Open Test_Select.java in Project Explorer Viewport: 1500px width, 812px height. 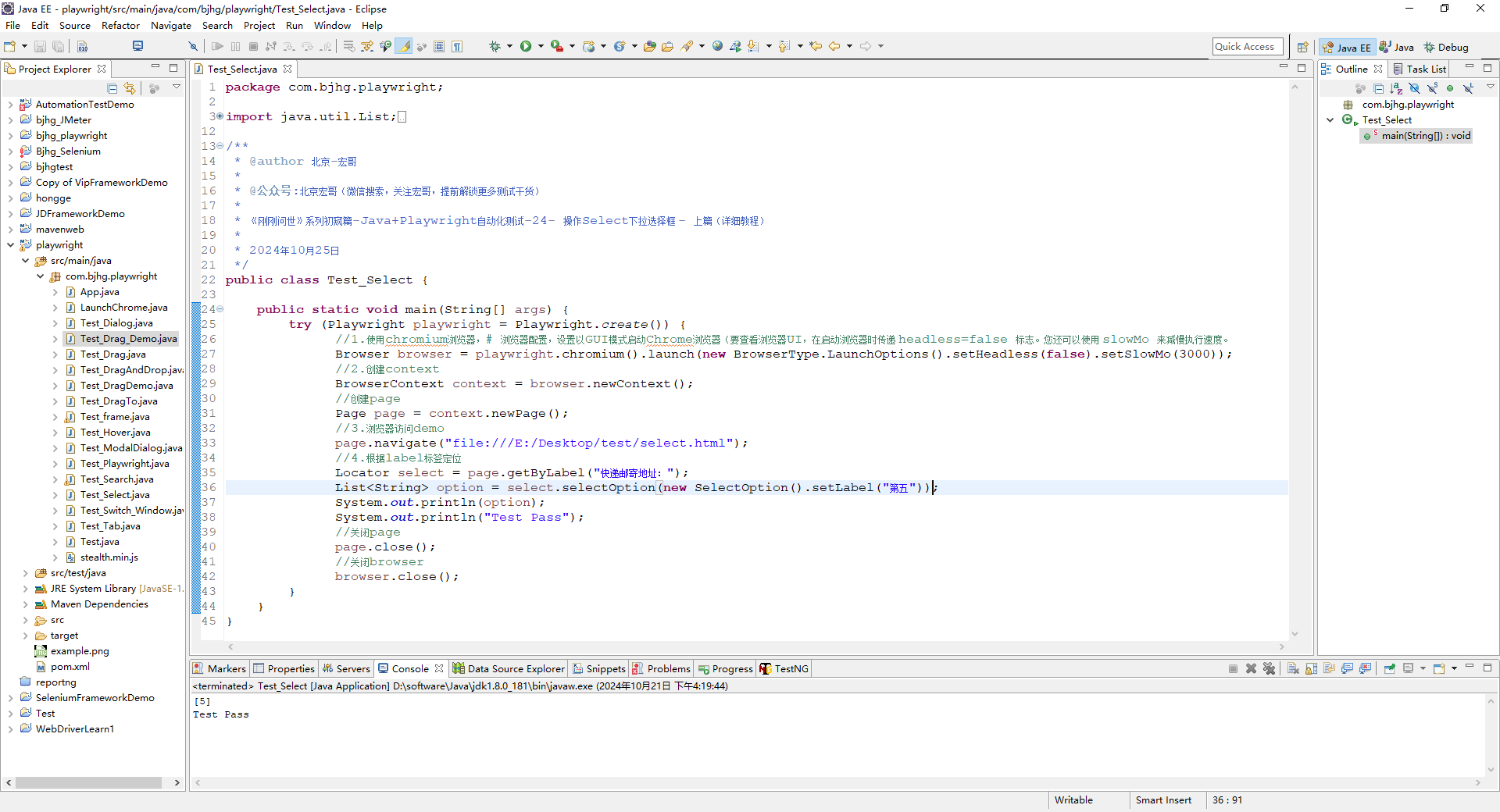[x=114, y=495]
